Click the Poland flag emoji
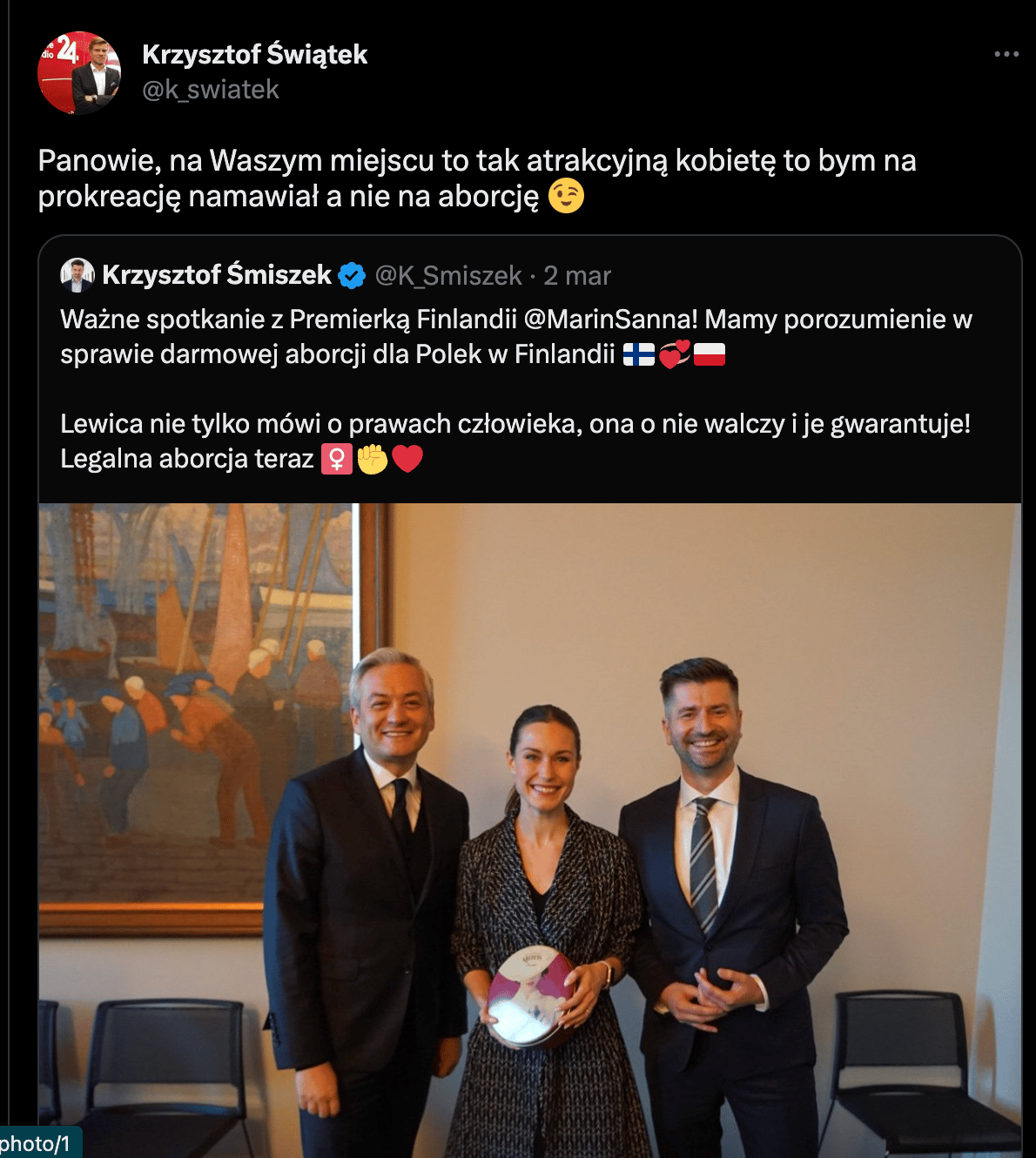 click(x=710, y=354)
